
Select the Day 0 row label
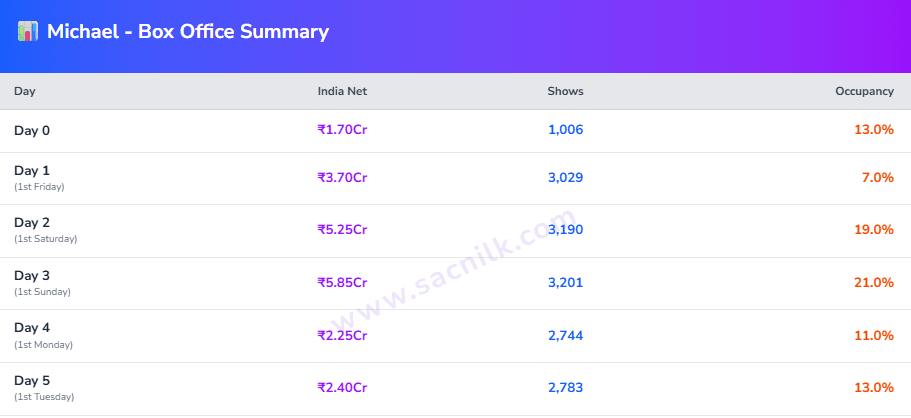(x=32, y=130)
